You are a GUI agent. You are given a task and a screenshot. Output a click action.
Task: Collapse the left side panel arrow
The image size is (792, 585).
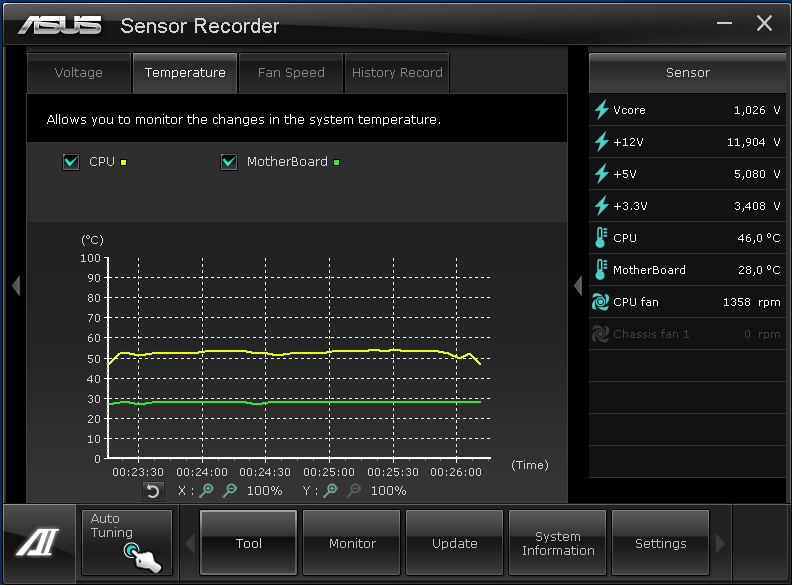(x=16, y=285)
